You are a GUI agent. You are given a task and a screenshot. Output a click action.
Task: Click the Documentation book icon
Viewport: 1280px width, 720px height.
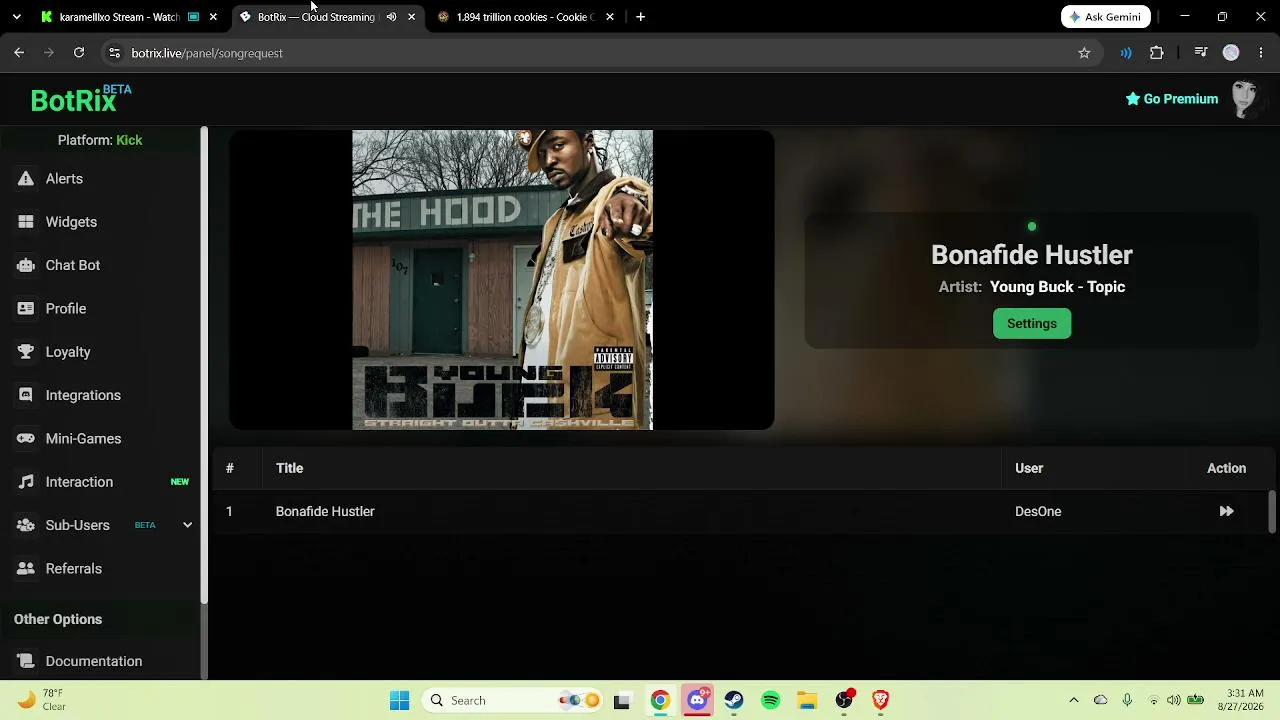coord(26,661)
